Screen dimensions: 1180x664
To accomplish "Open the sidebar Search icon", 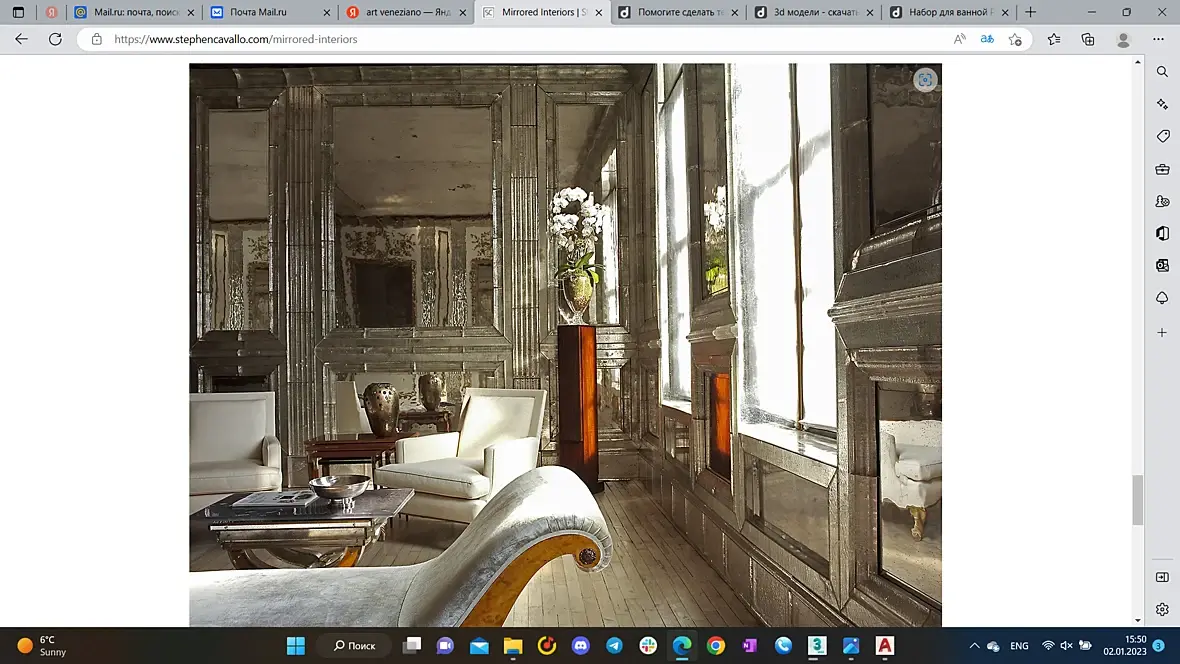I will [x=1162, y=72].
